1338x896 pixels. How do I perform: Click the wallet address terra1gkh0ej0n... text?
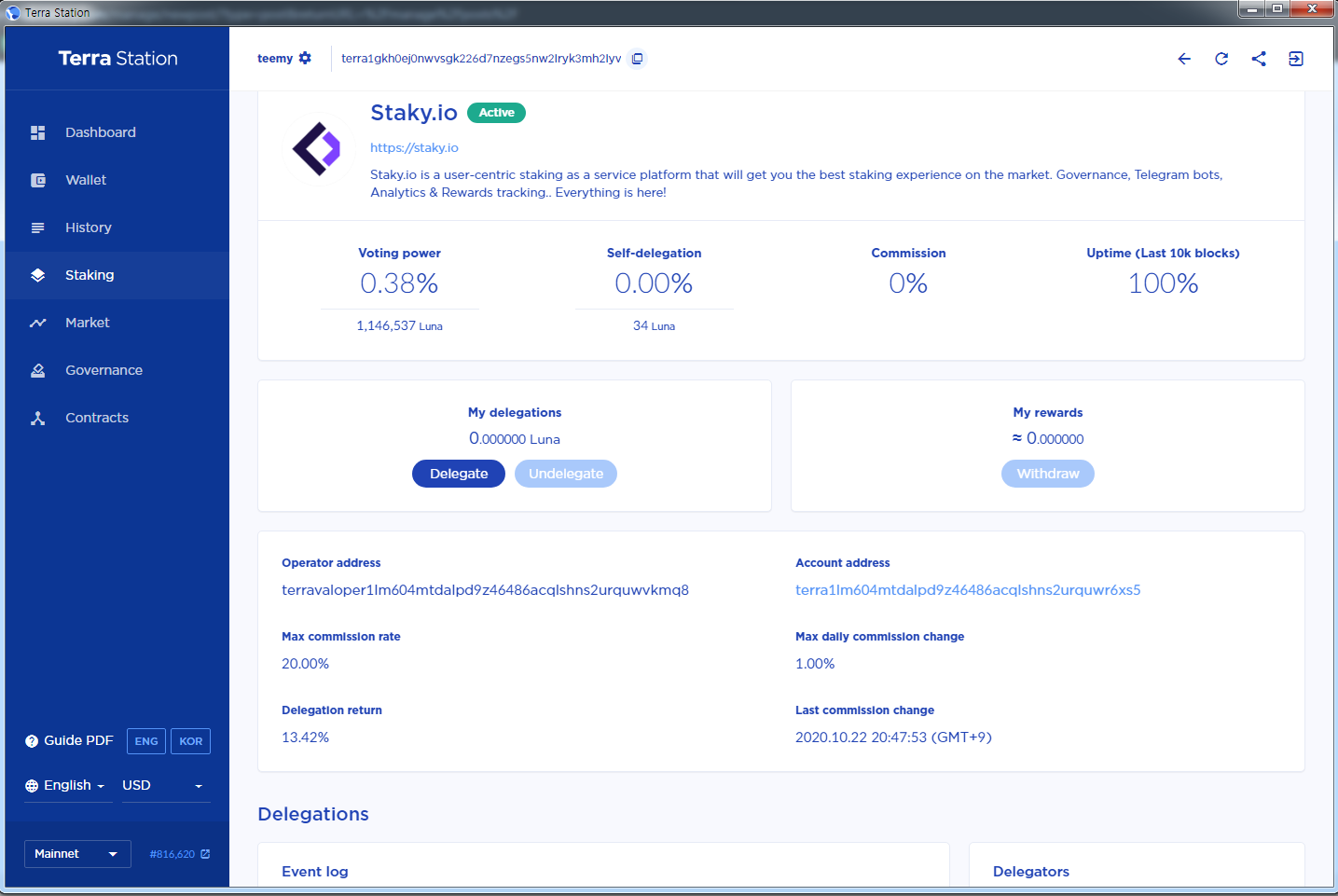point(481,58)
